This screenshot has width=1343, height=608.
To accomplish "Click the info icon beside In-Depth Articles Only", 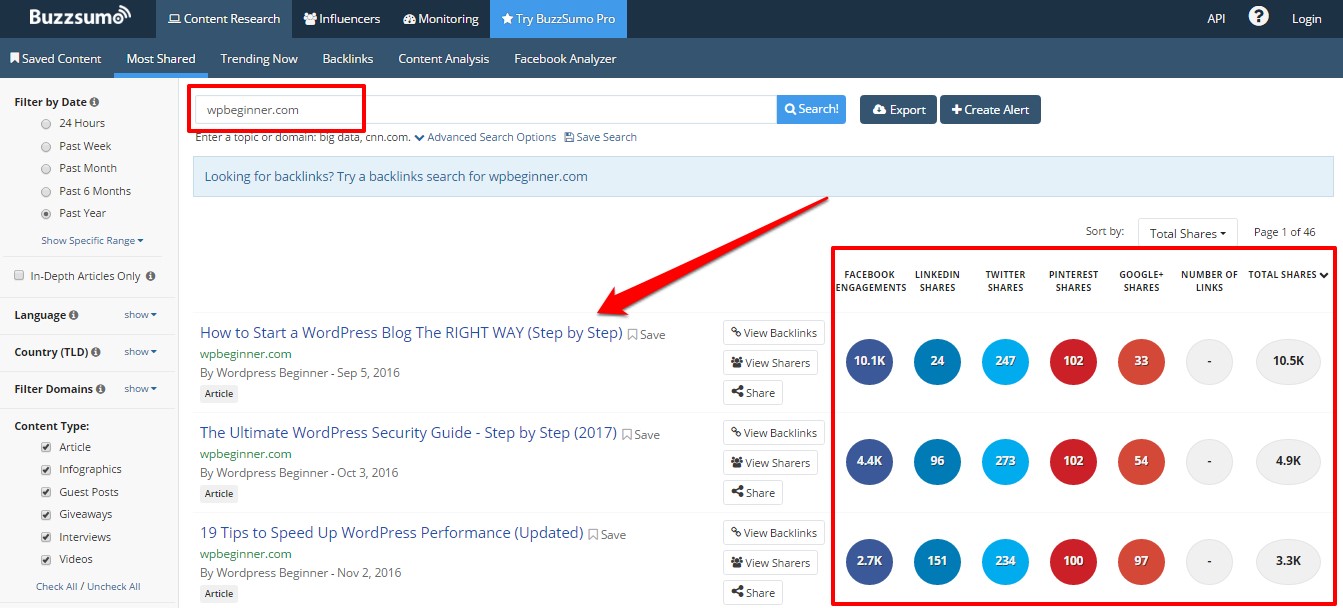I will click(151, 276).
